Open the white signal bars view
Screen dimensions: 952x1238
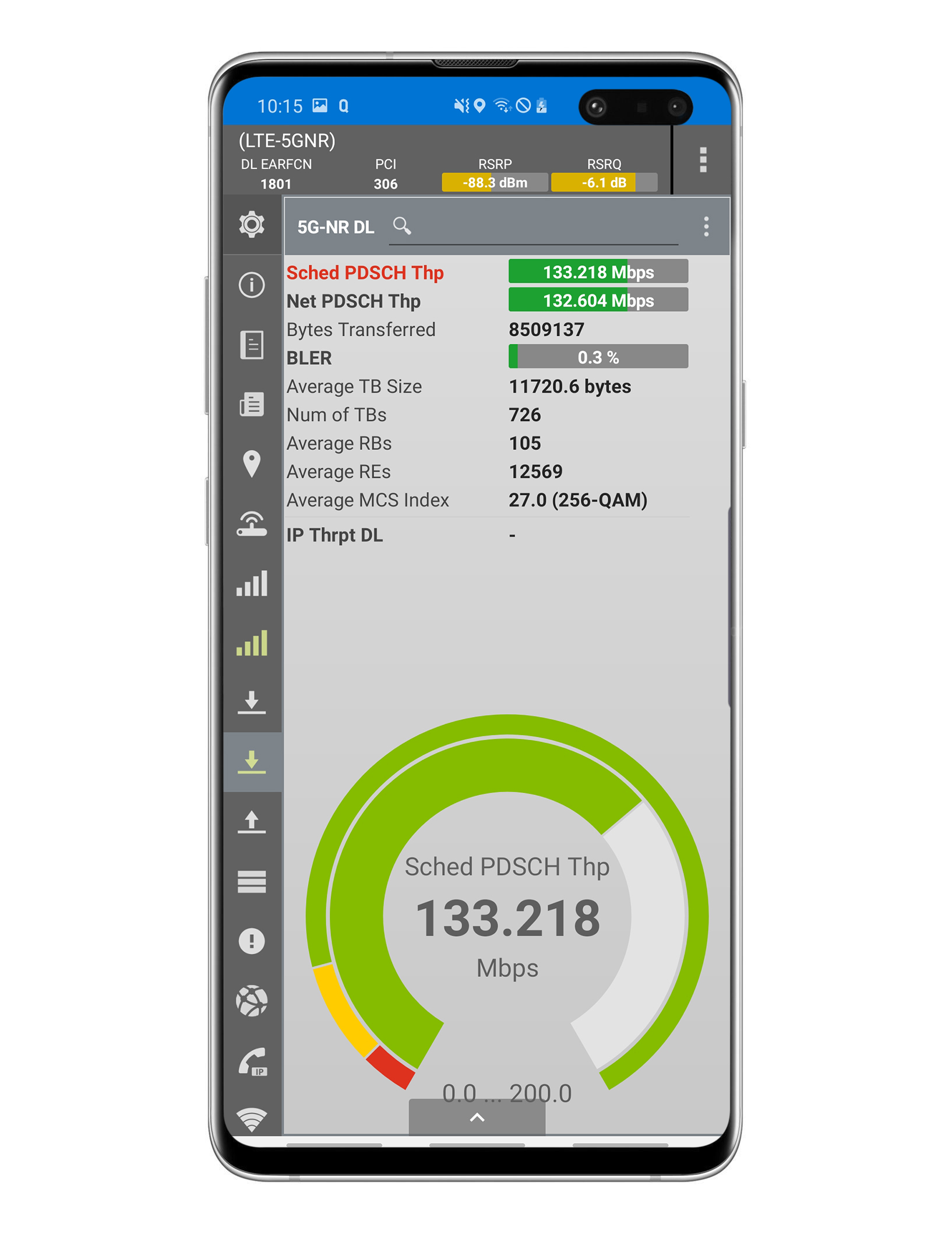click(252, 583)
